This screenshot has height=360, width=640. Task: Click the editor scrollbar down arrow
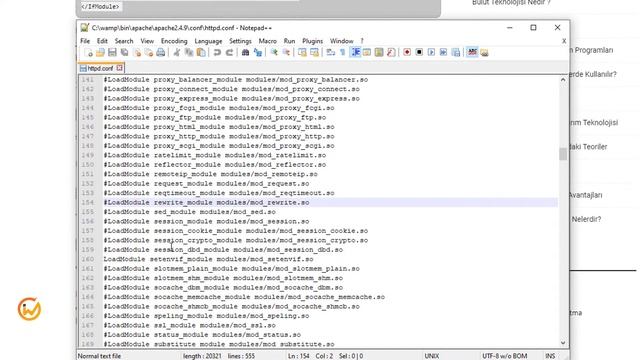tap(563, 343)
